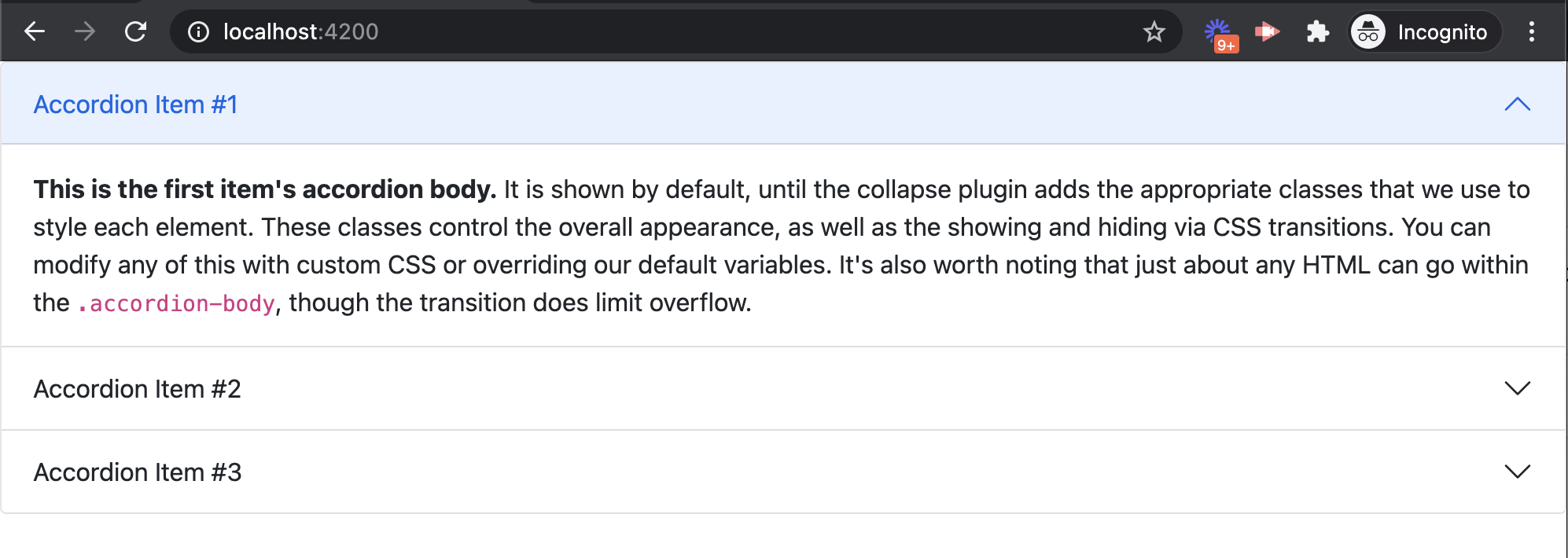Viewport: 1568px width, 558px height.
Task: Click the bold first sentence in the body
Action: click(264, 189)
